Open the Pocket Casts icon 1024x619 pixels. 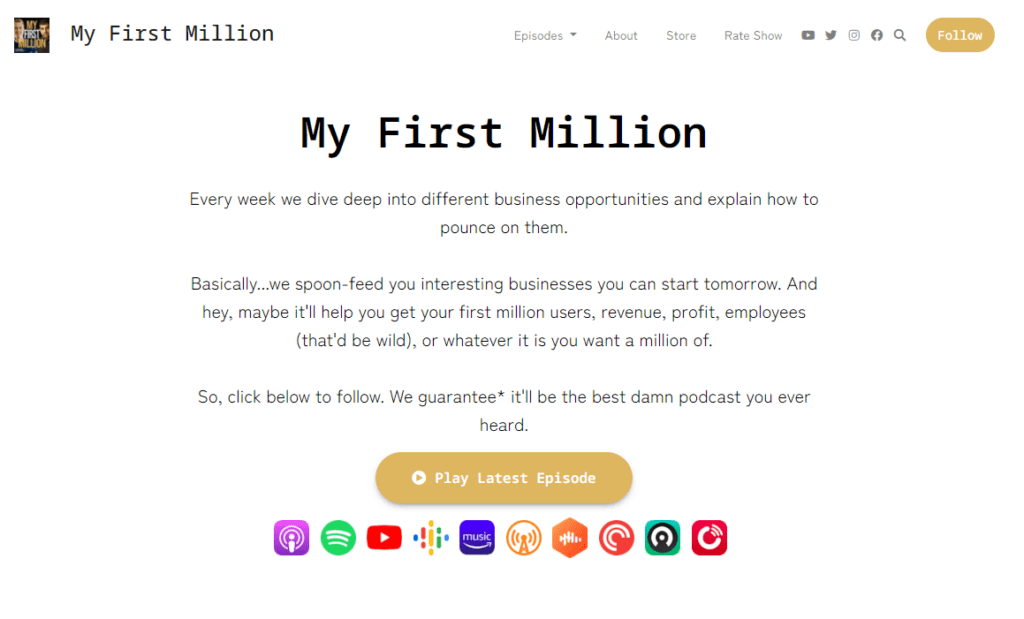[616, 538]
